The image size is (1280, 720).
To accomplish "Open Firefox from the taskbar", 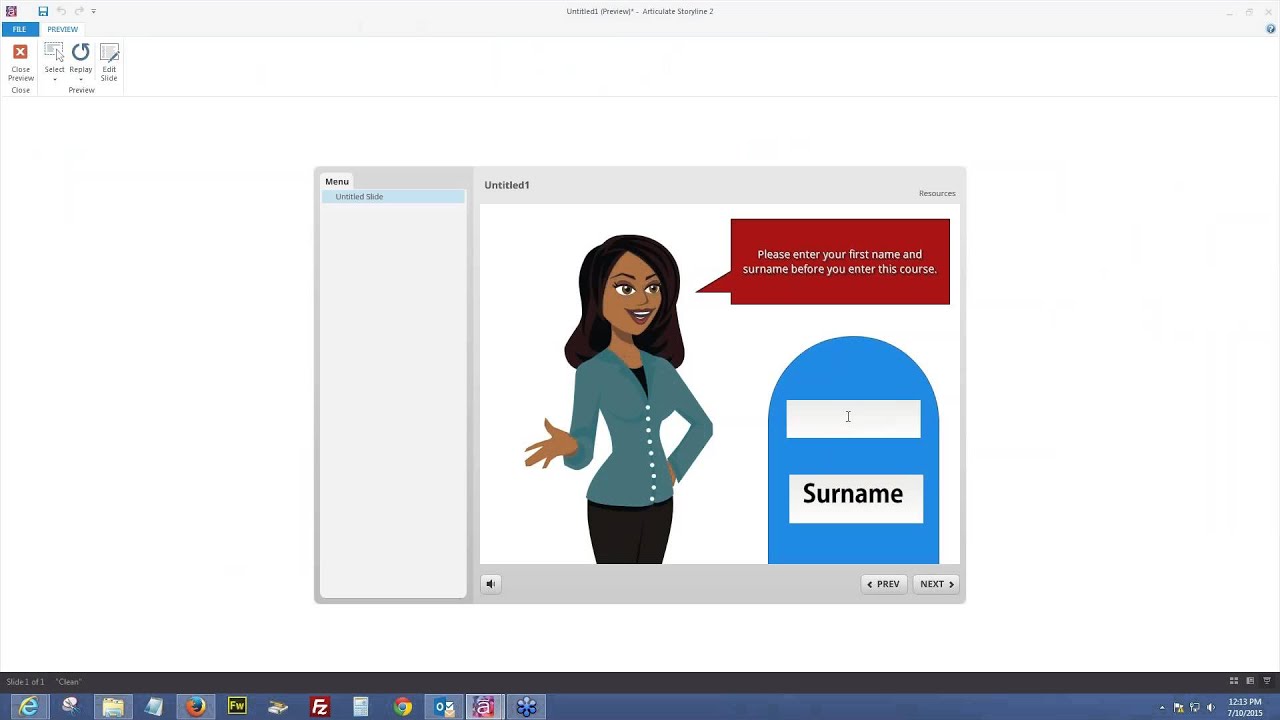I will [195, 707].
